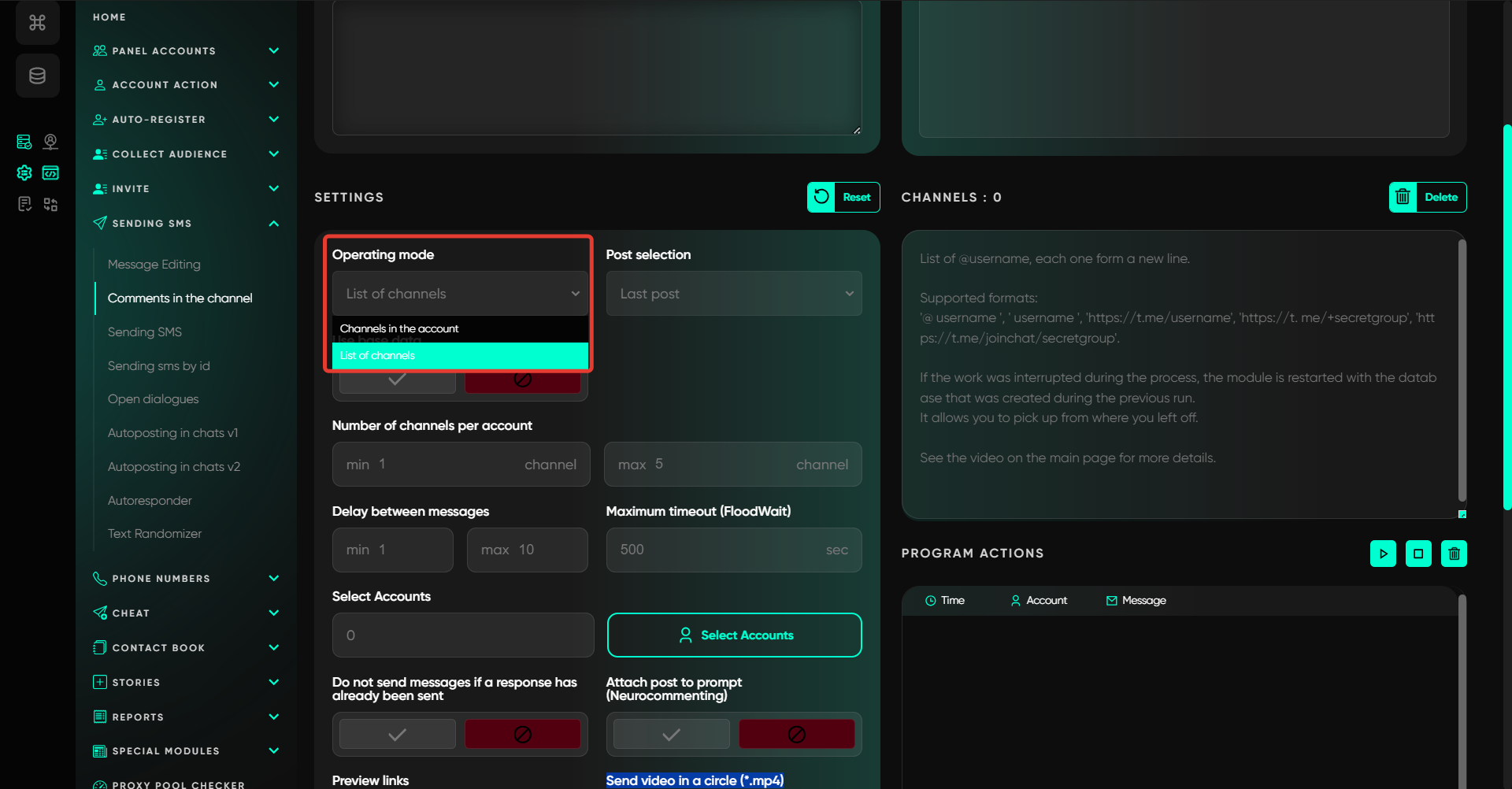Click the trash icon in Program Actions
Viewport: 1512px width, 789px height.
click(1454, 554)
